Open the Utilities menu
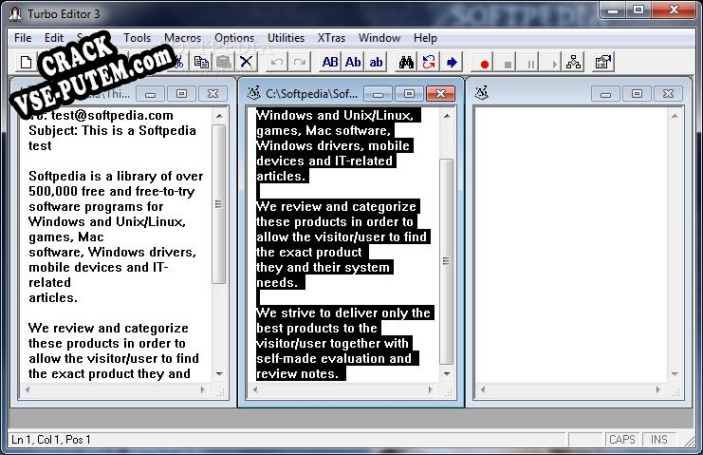Viewport: 703px width, 455px height. tap(286, 38)
